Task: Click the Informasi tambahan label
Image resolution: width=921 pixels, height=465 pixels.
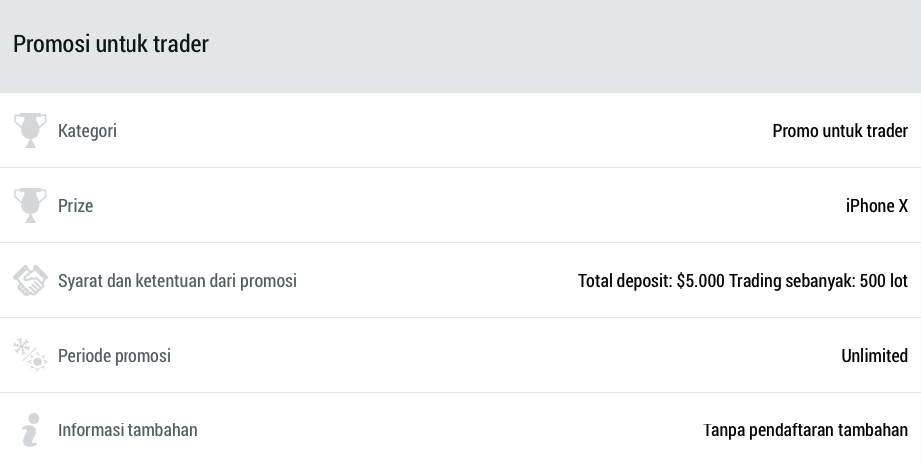Action: pyautogui.click(x=127, y=430)
